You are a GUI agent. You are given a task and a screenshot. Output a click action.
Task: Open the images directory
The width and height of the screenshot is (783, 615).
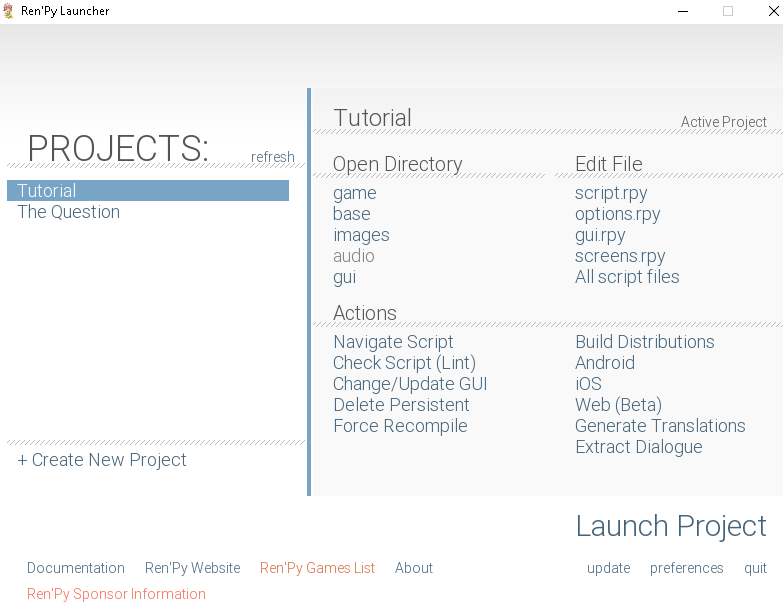click(x=361, y=236)
